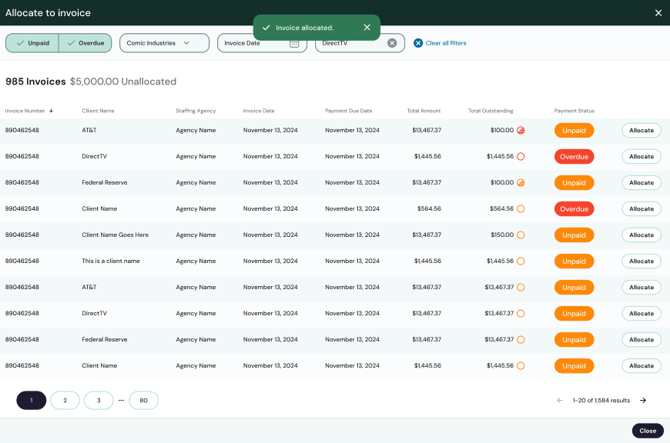Click the previous page arrow
The height and width of the screenshot is (443, 670).
click(560, 400)
